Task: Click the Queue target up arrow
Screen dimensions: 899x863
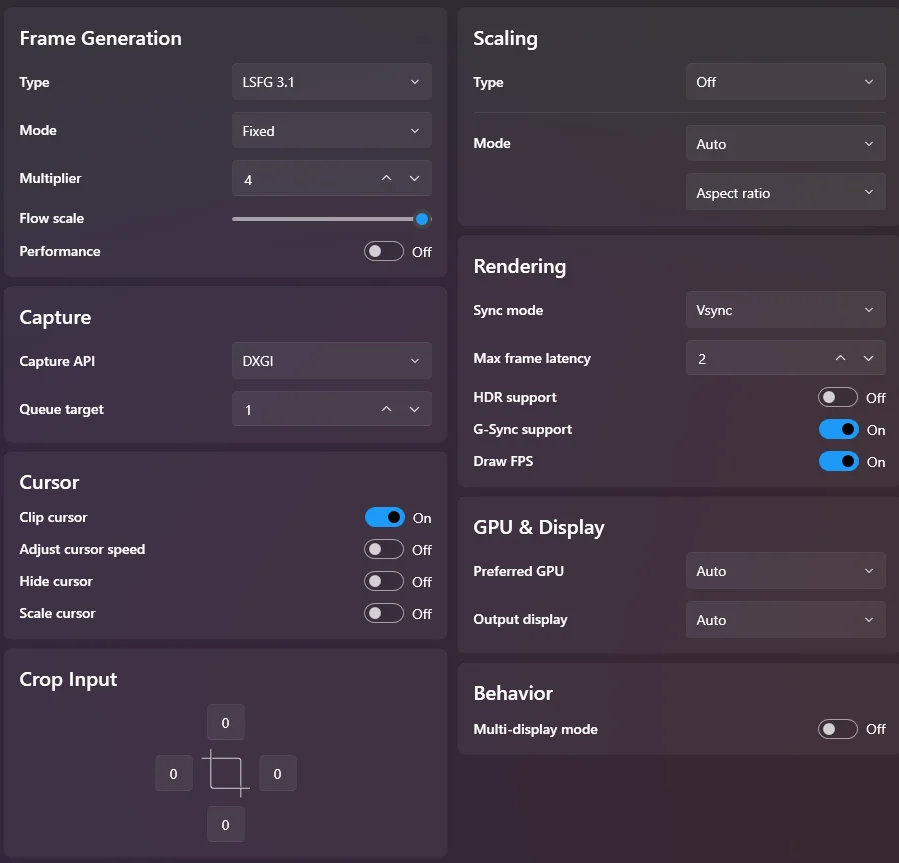Action: 387,409
